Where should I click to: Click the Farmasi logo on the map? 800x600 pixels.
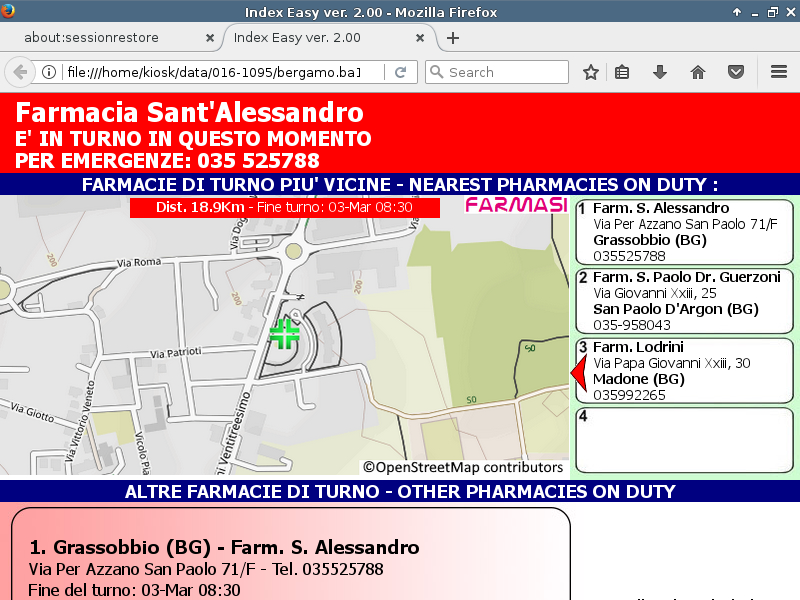pos(516,206)
